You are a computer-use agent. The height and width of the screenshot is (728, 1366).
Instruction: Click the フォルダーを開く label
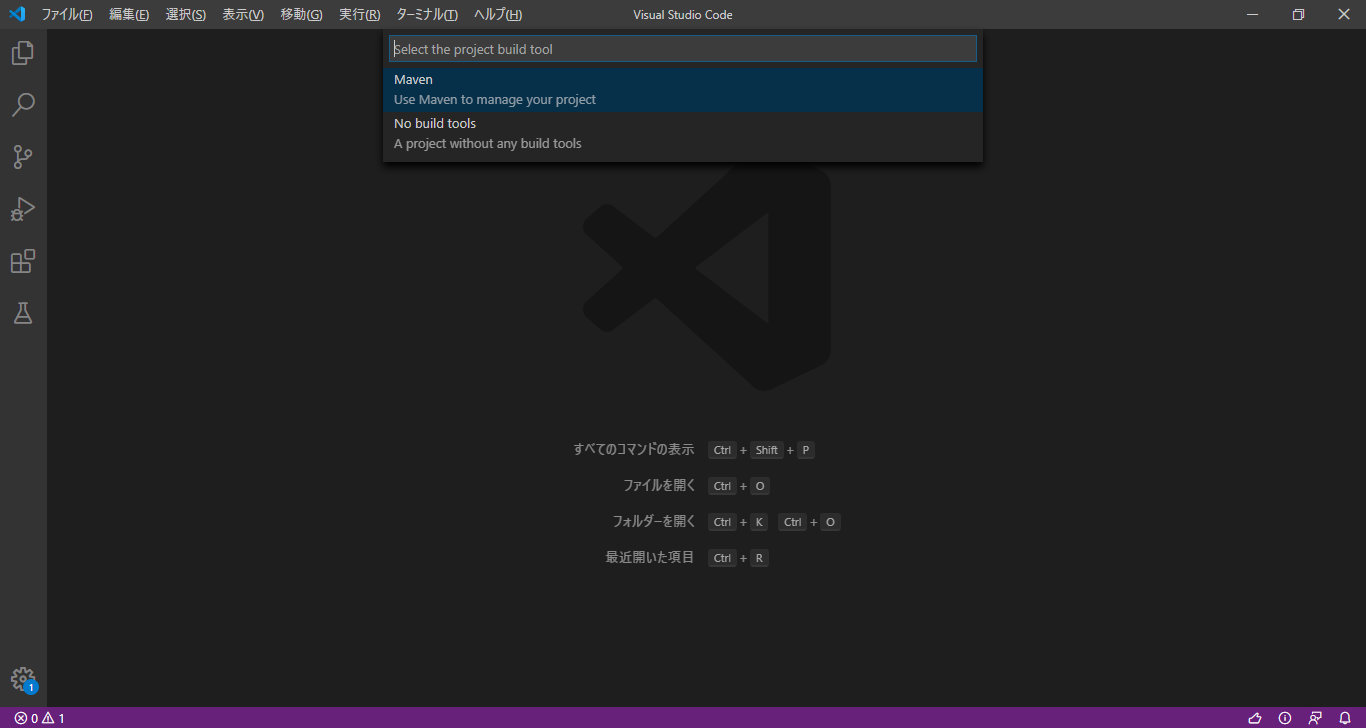click(x=653, y=521)
